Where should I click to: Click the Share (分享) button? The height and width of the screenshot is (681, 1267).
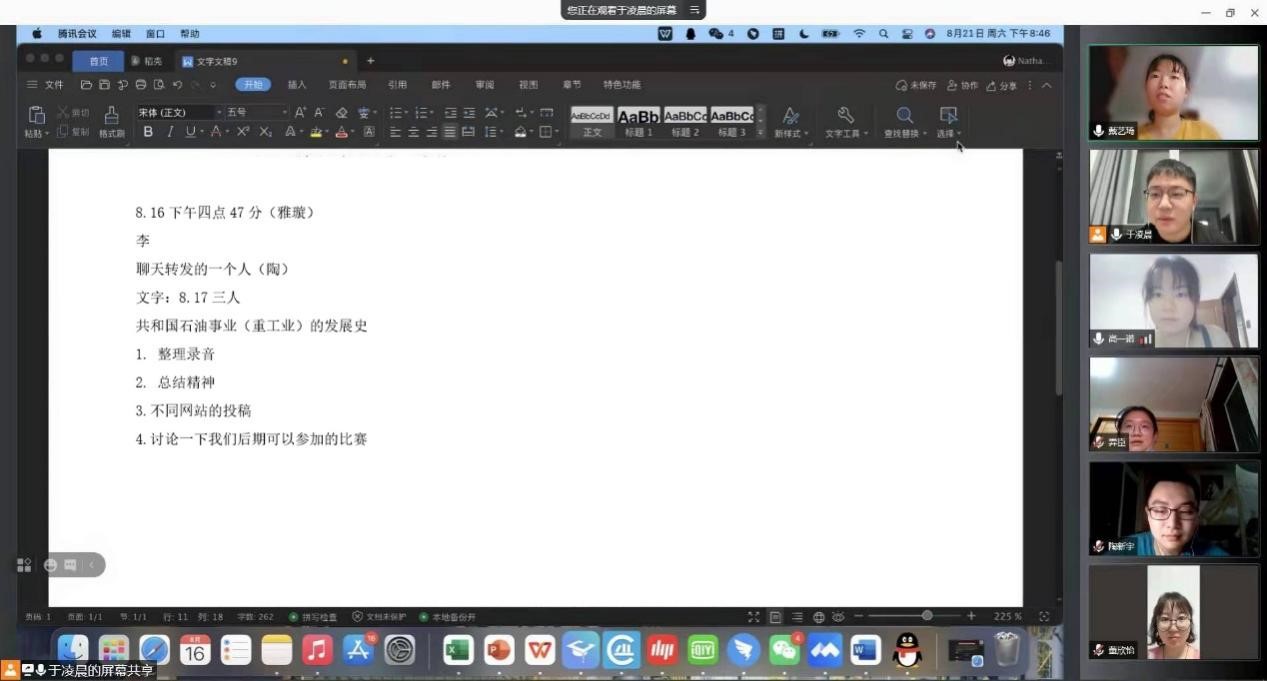tap(1002, 86)
